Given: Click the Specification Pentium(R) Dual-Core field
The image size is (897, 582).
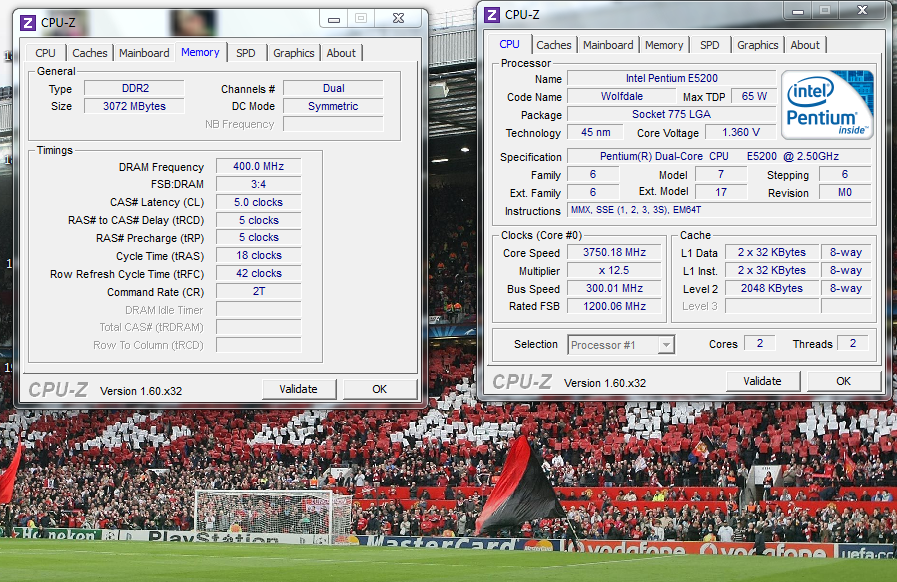Looking at the screenshot, I should coord(719,156).
